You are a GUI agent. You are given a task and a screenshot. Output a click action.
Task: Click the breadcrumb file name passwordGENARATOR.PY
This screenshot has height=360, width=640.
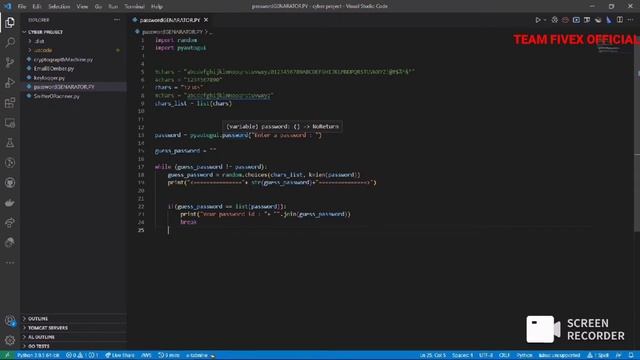[172, 32]
